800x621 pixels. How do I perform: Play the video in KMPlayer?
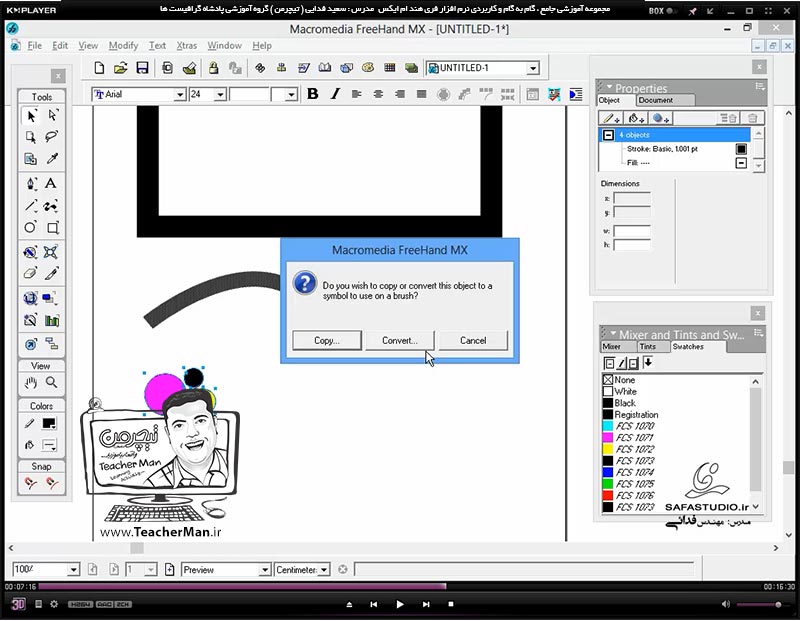(399, 604)
